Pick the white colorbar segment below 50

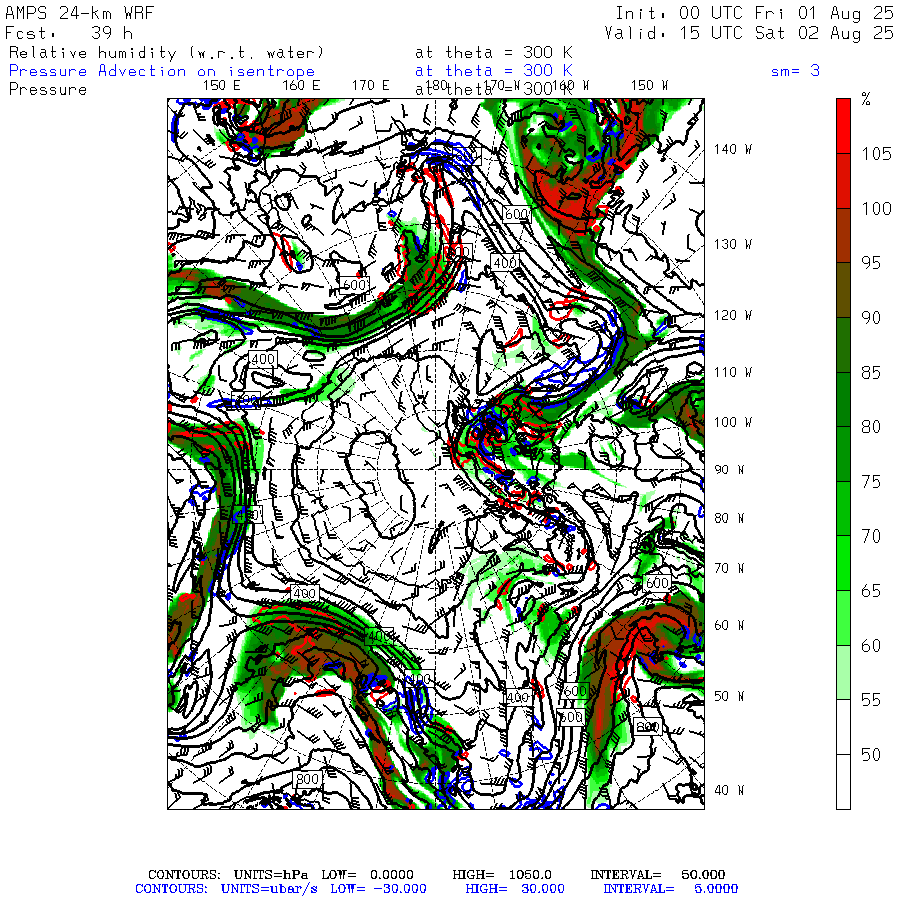click(x=843, y=782)
